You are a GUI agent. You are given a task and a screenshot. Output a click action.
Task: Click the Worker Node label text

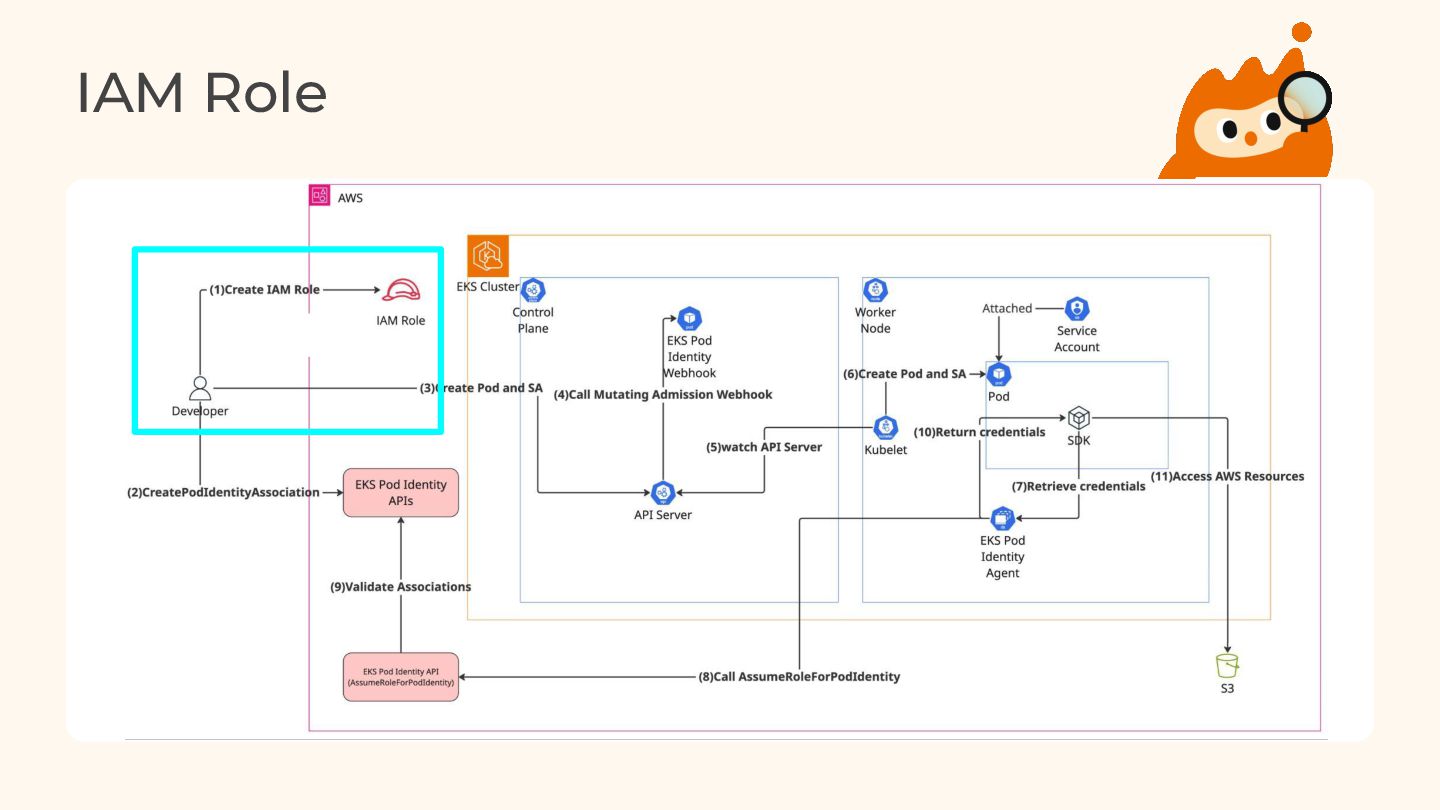(875, 320)
